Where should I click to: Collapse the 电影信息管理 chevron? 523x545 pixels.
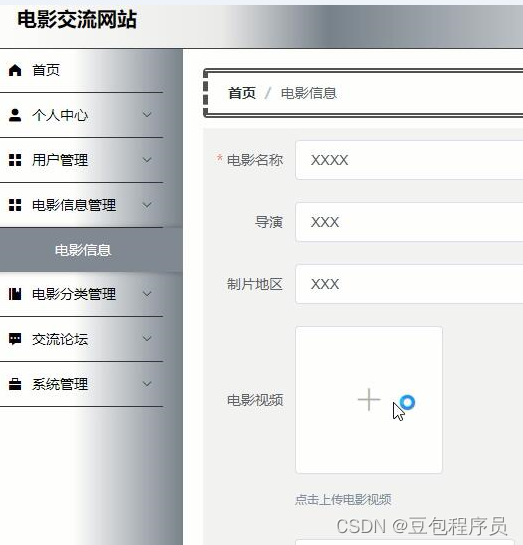(x=147, y=205)
